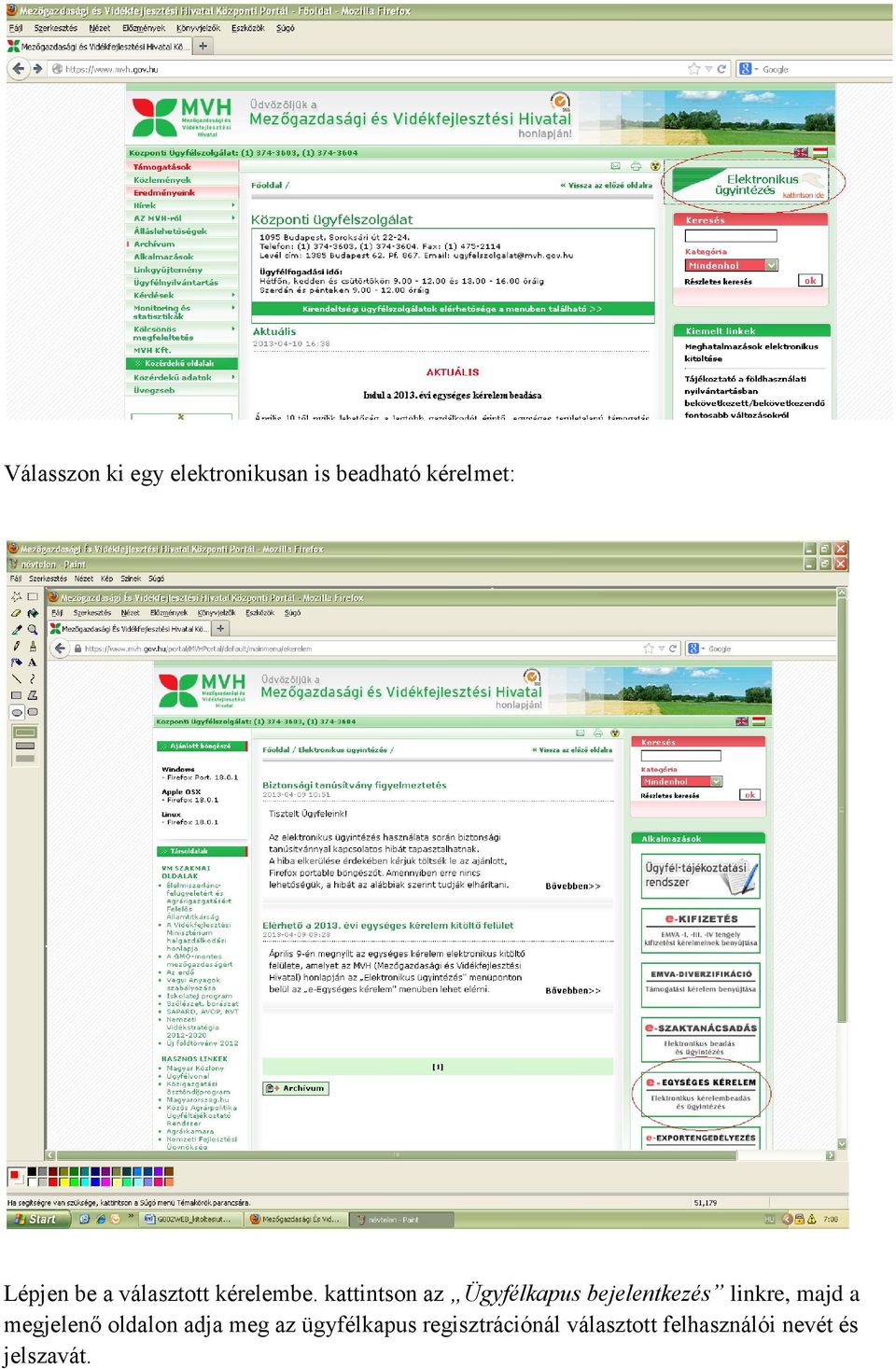
Task: Choose the middle fill style option in Paint
Action: pos(25,746)
